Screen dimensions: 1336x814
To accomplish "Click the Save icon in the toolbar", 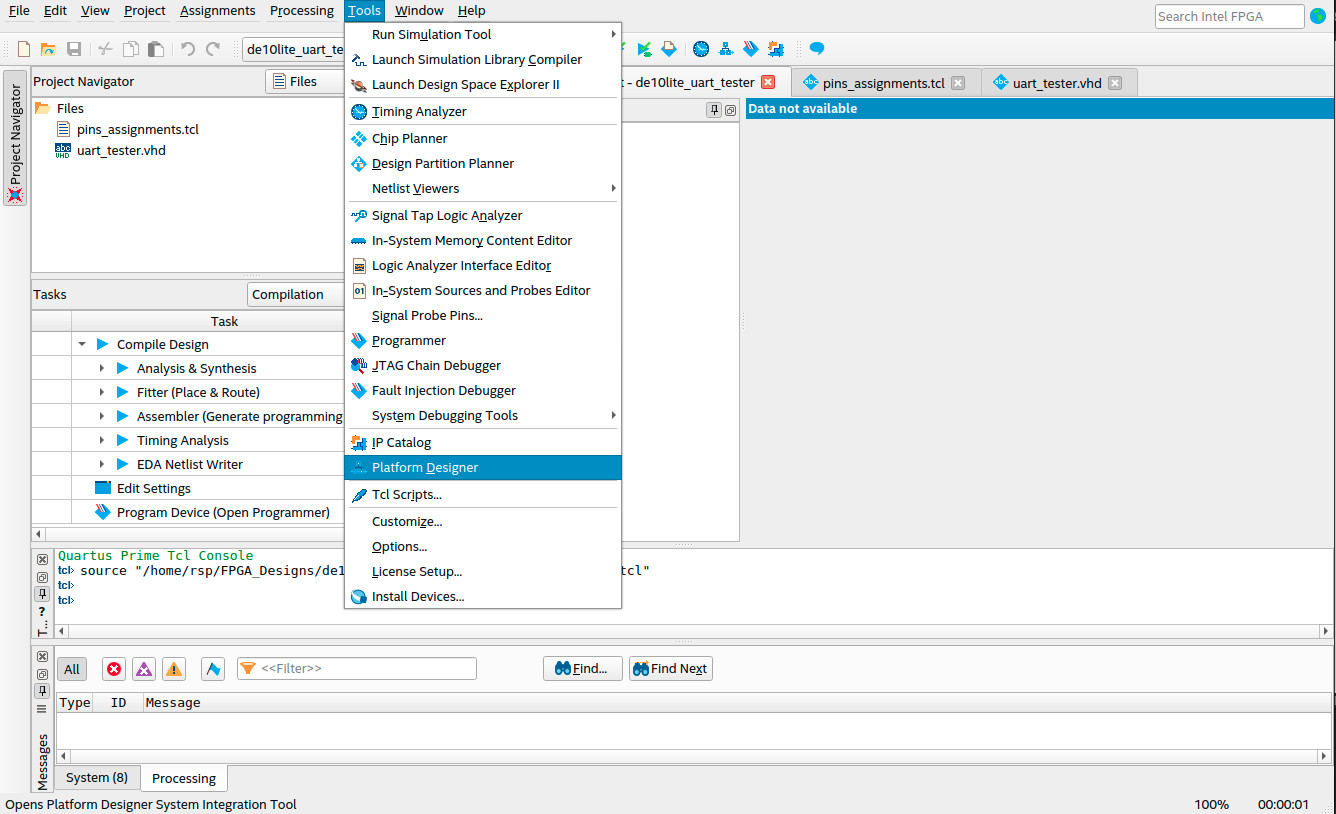I will (74, 49).
